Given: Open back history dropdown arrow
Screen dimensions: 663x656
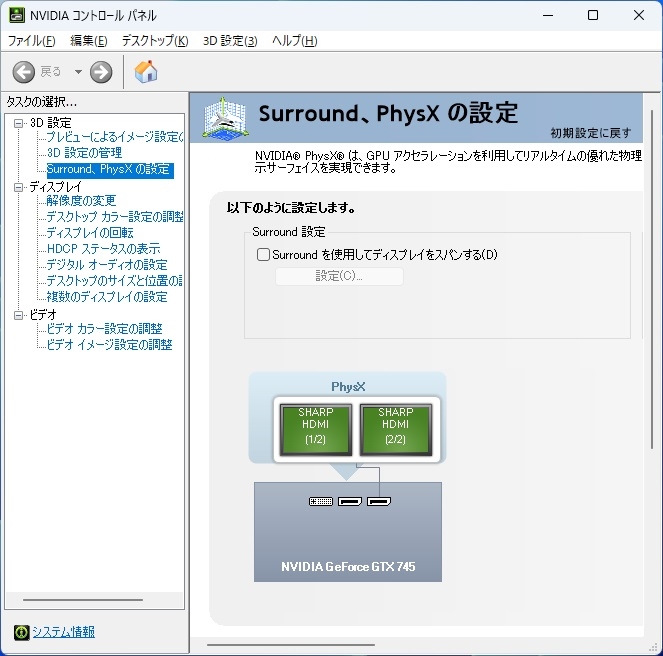Looking at the screenshot, I should point(78,71).
